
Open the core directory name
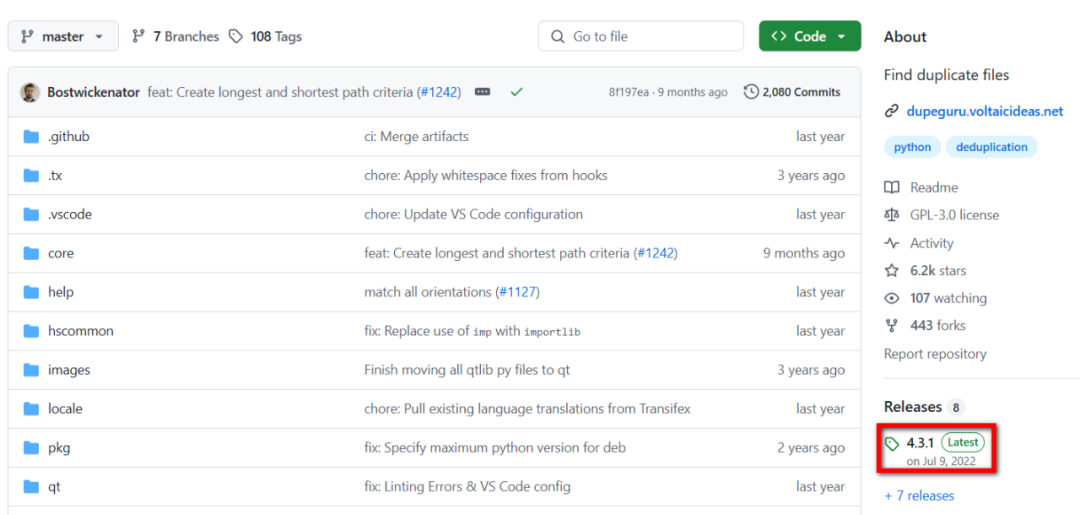point(61,253)
